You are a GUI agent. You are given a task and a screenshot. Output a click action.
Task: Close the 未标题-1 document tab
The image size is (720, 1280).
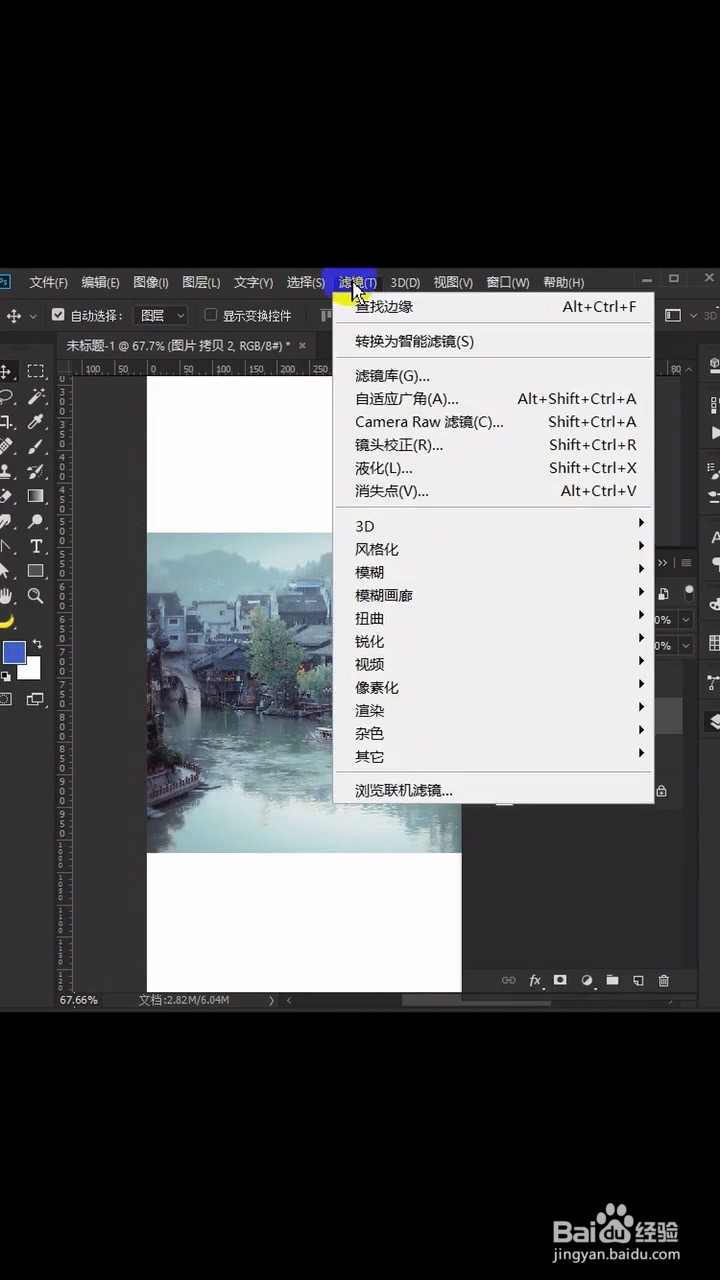[x=302, y=345]
